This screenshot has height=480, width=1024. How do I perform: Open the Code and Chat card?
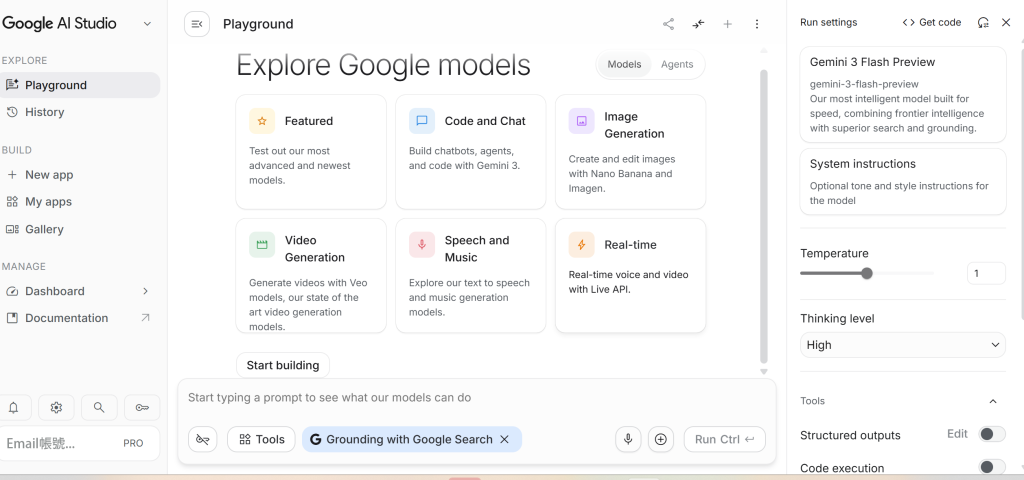[470, 152]
